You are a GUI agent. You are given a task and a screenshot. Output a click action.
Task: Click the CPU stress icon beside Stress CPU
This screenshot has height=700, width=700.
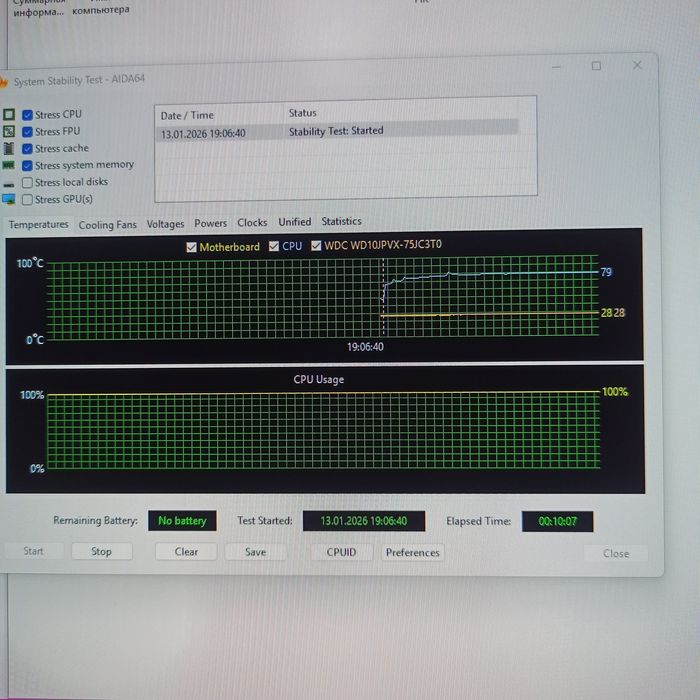8,115
